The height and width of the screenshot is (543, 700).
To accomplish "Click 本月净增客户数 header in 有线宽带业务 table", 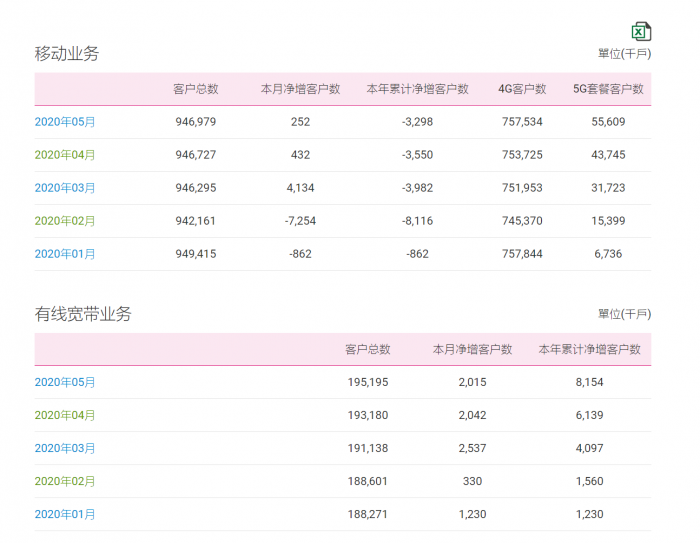I will pyautogui.click(x=472, y=350).
